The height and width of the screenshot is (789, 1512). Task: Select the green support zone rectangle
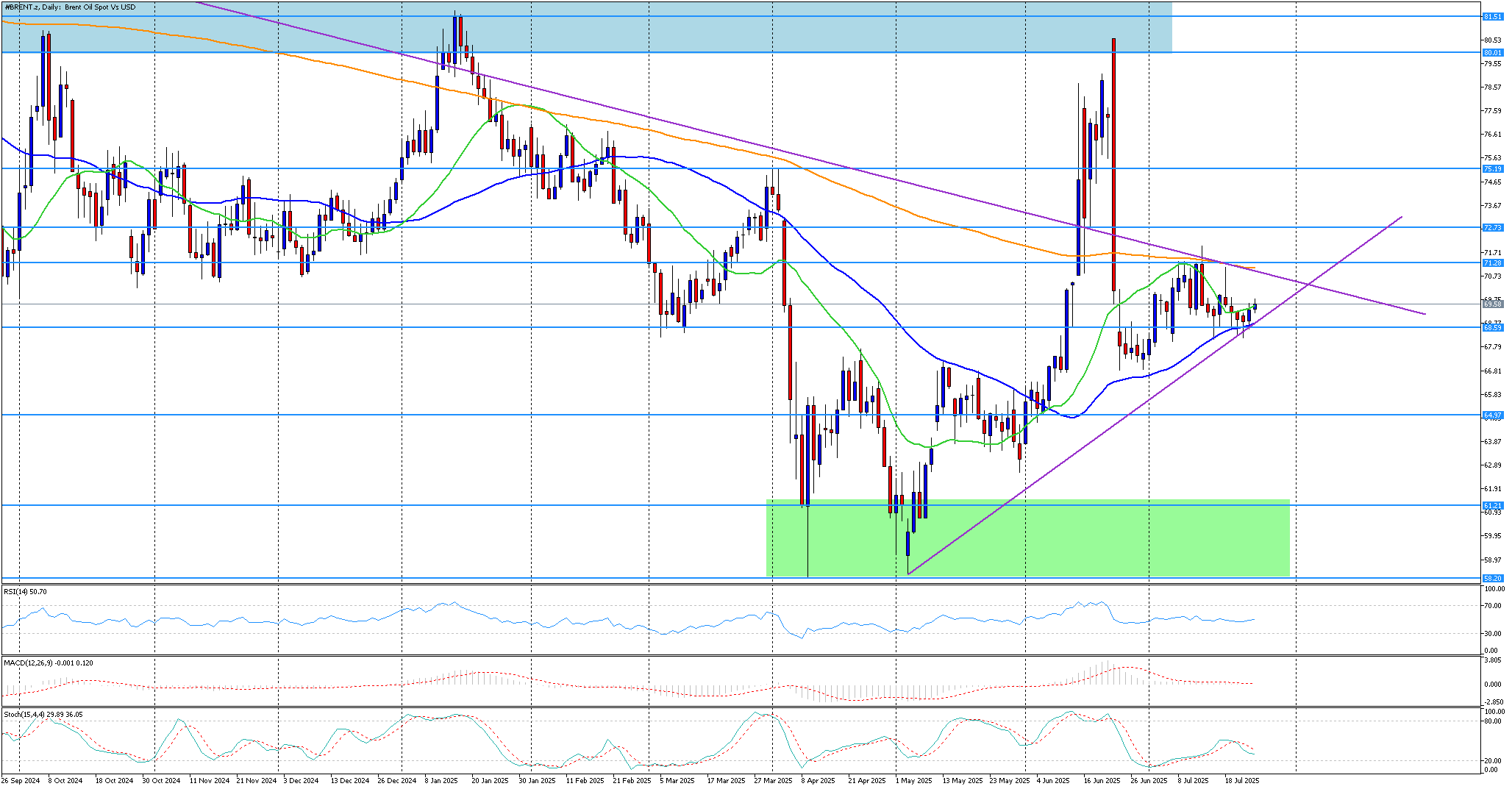point(1027,538)
